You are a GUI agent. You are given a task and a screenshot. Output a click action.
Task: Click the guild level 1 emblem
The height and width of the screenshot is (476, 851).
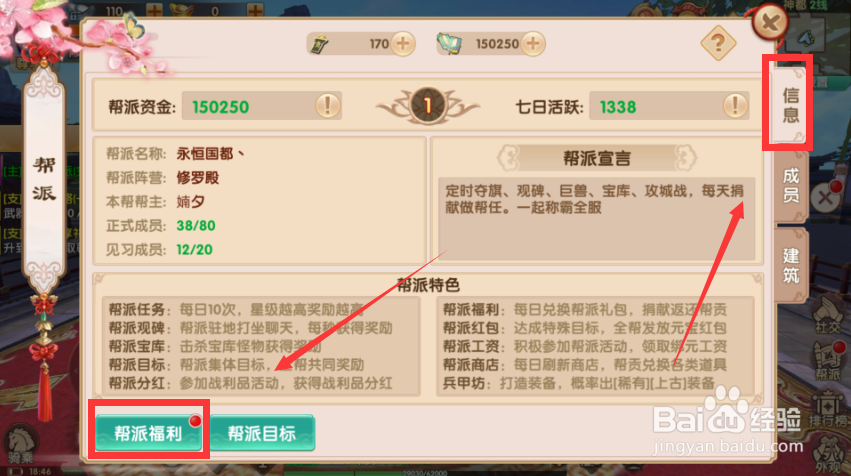click(x=428, y=105)
